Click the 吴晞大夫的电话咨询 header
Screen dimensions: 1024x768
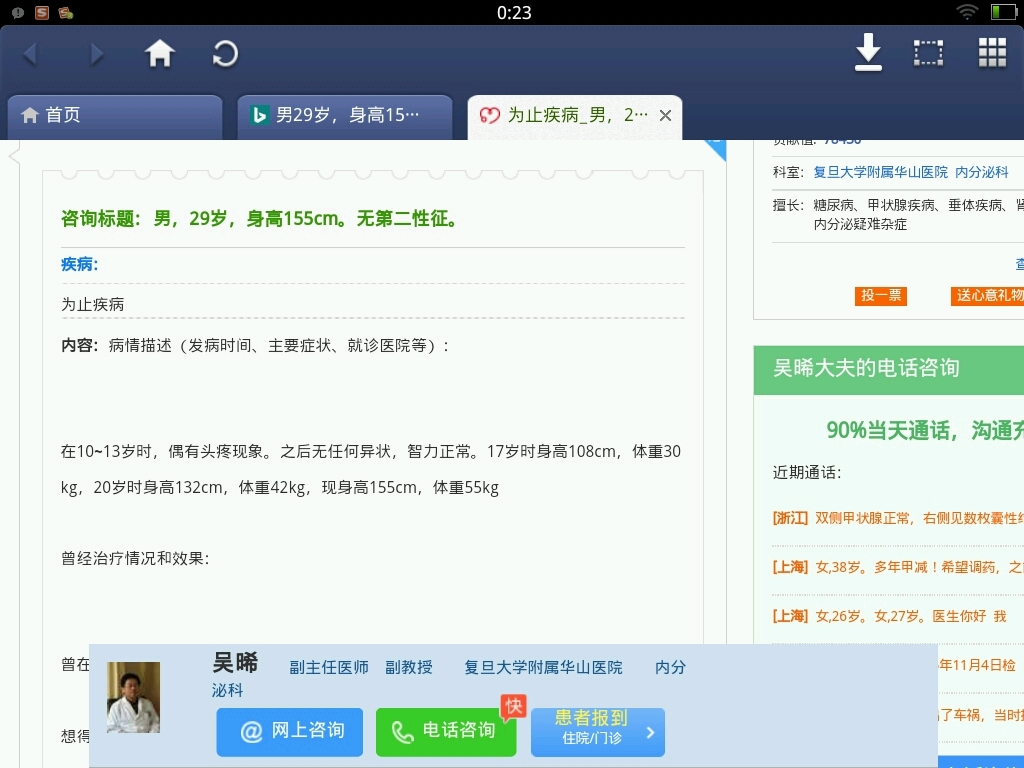(x=889, y=370)
